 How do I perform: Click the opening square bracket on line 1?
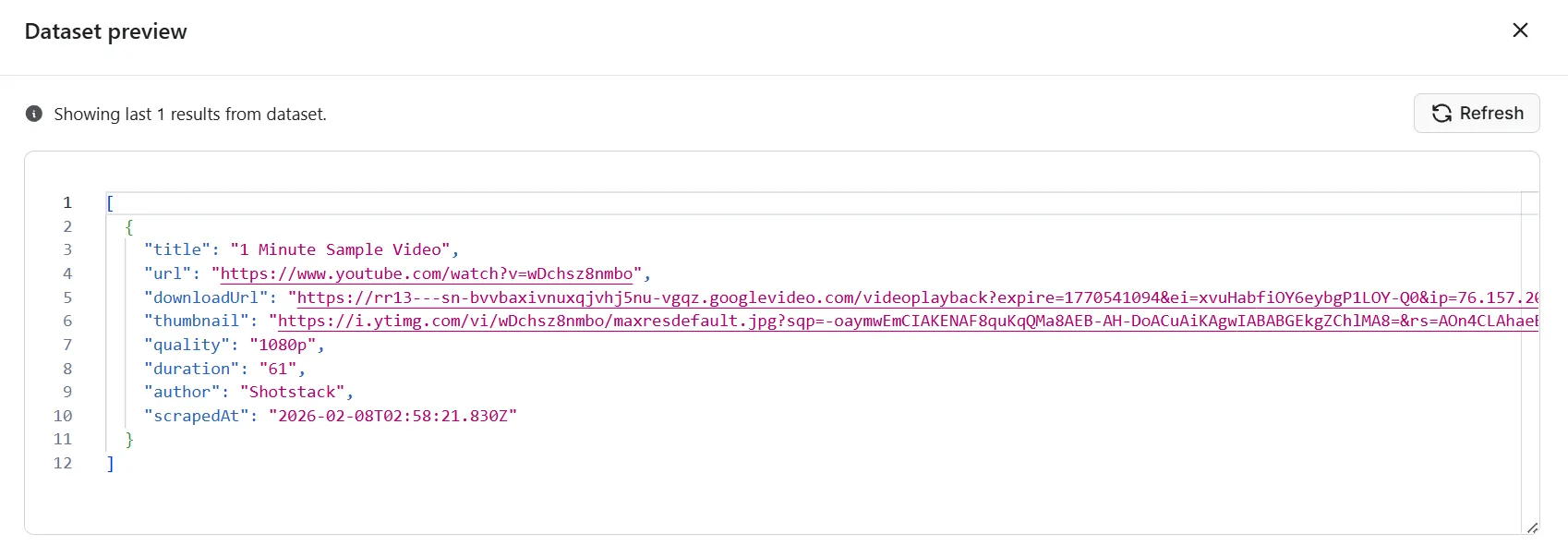(110, 202)
